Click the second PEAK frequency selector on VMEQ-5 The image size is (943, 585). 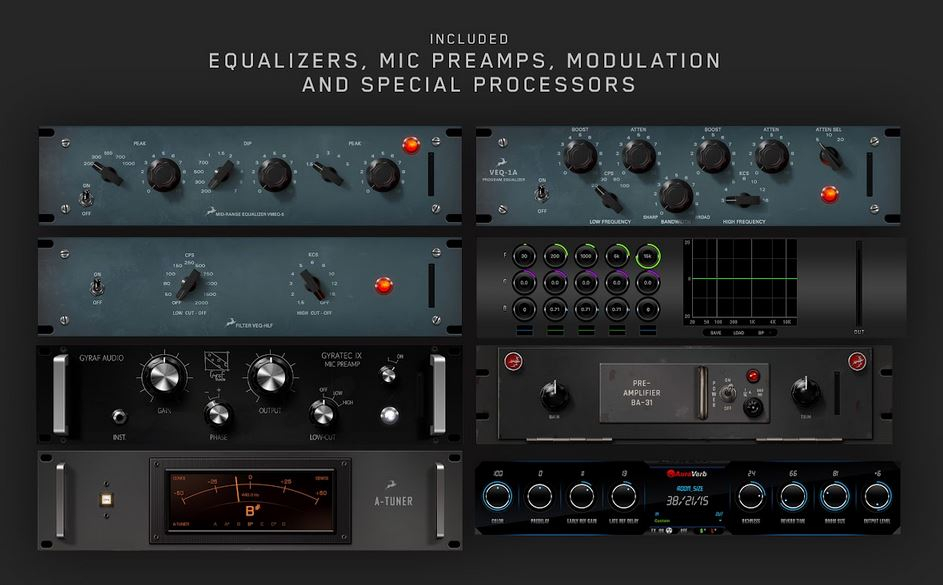(328, 174)
